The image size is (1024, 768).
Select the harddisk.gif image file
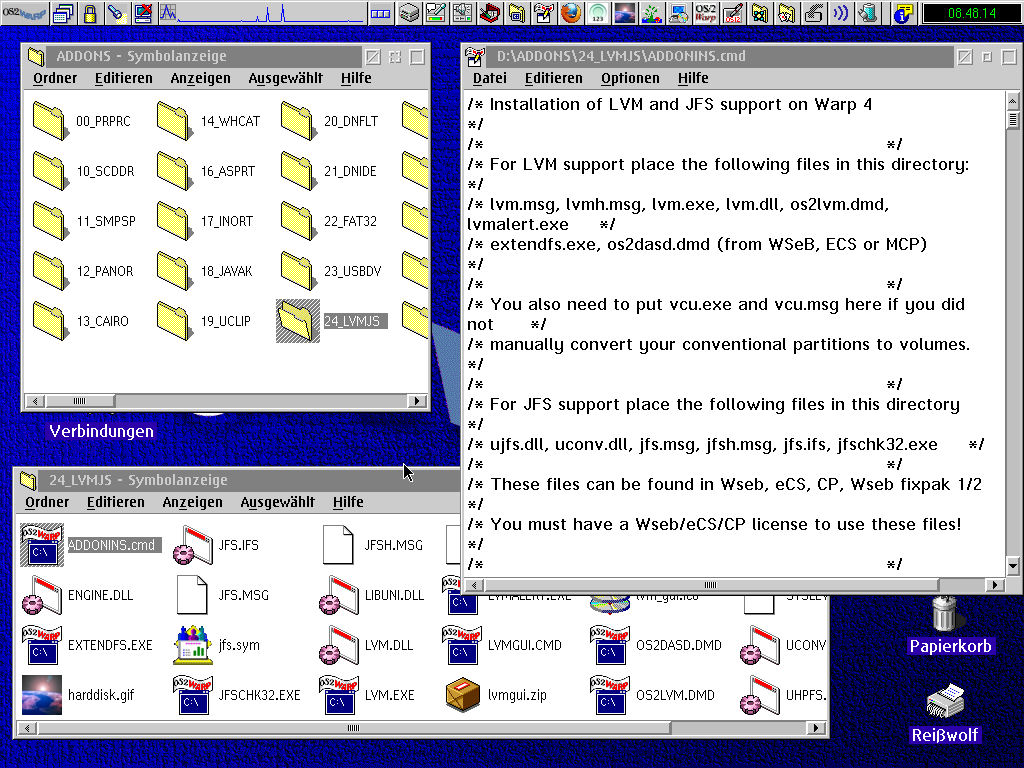click(x=42, y=695)
